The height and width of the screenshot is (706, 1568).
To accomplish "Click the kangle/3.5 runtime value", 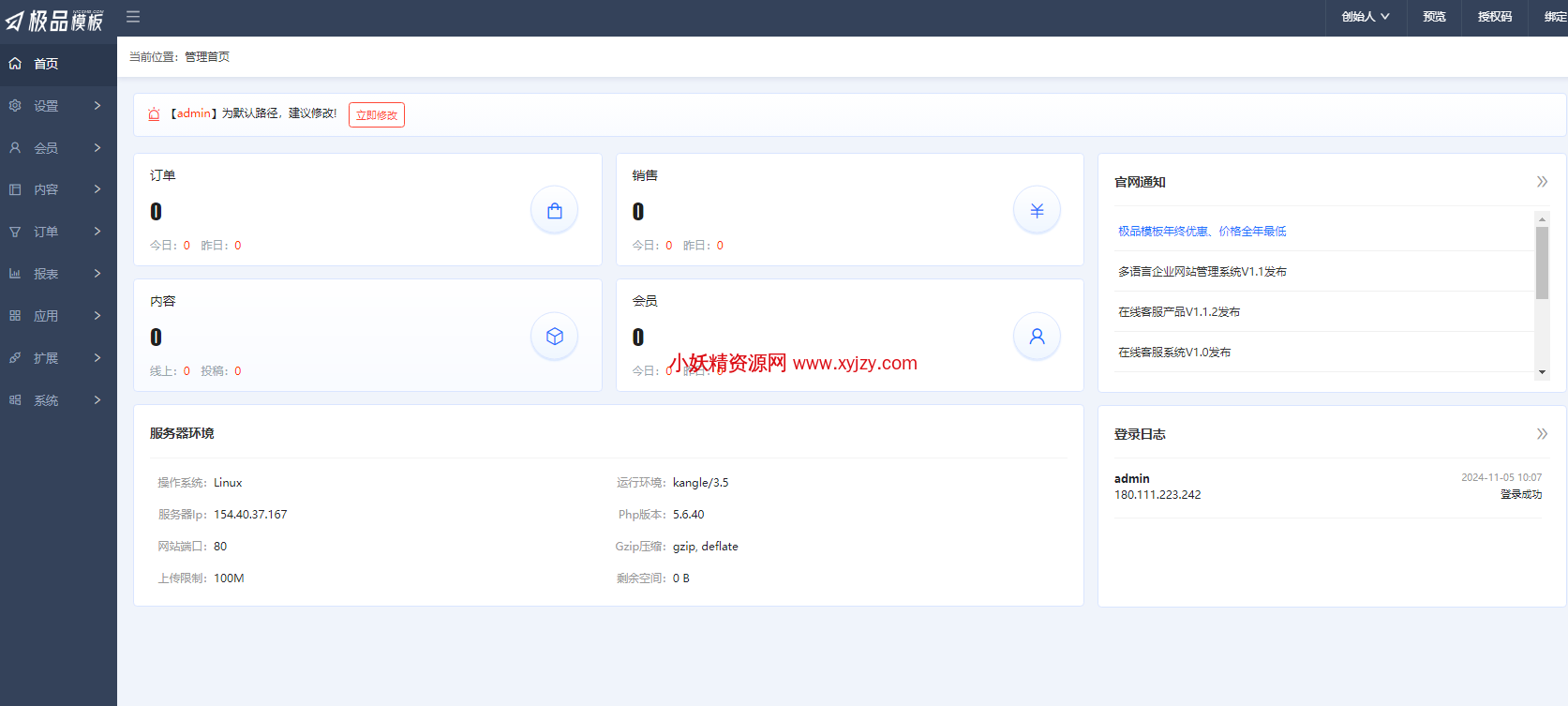I will click(x=700, y=483).
